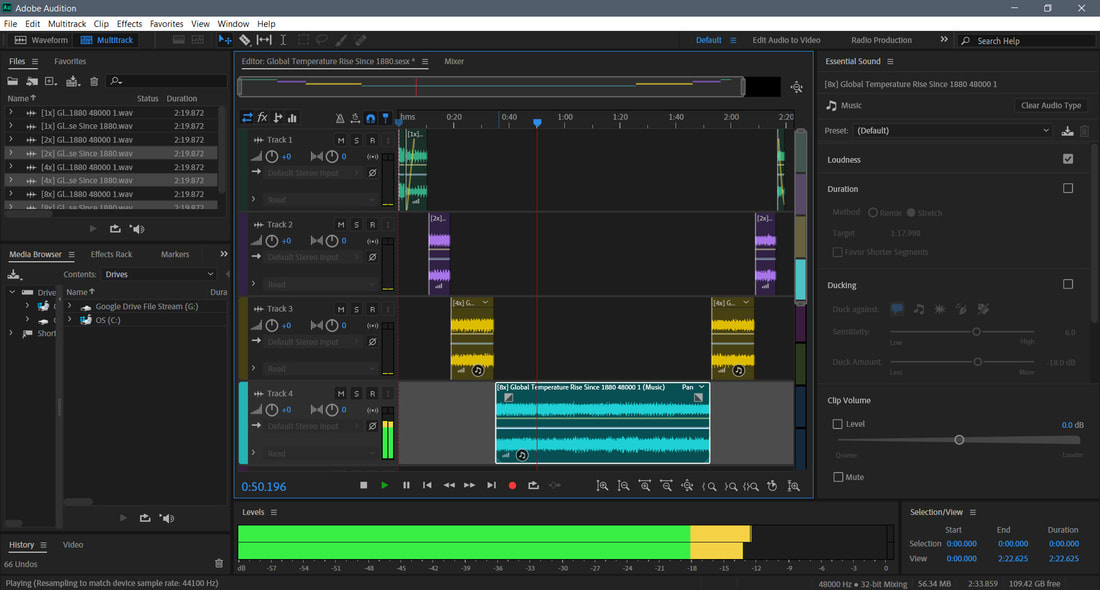Viewport: 1100px width, 590px height.
Task: Click Track 1 volume knob
Action: (271, 156)
